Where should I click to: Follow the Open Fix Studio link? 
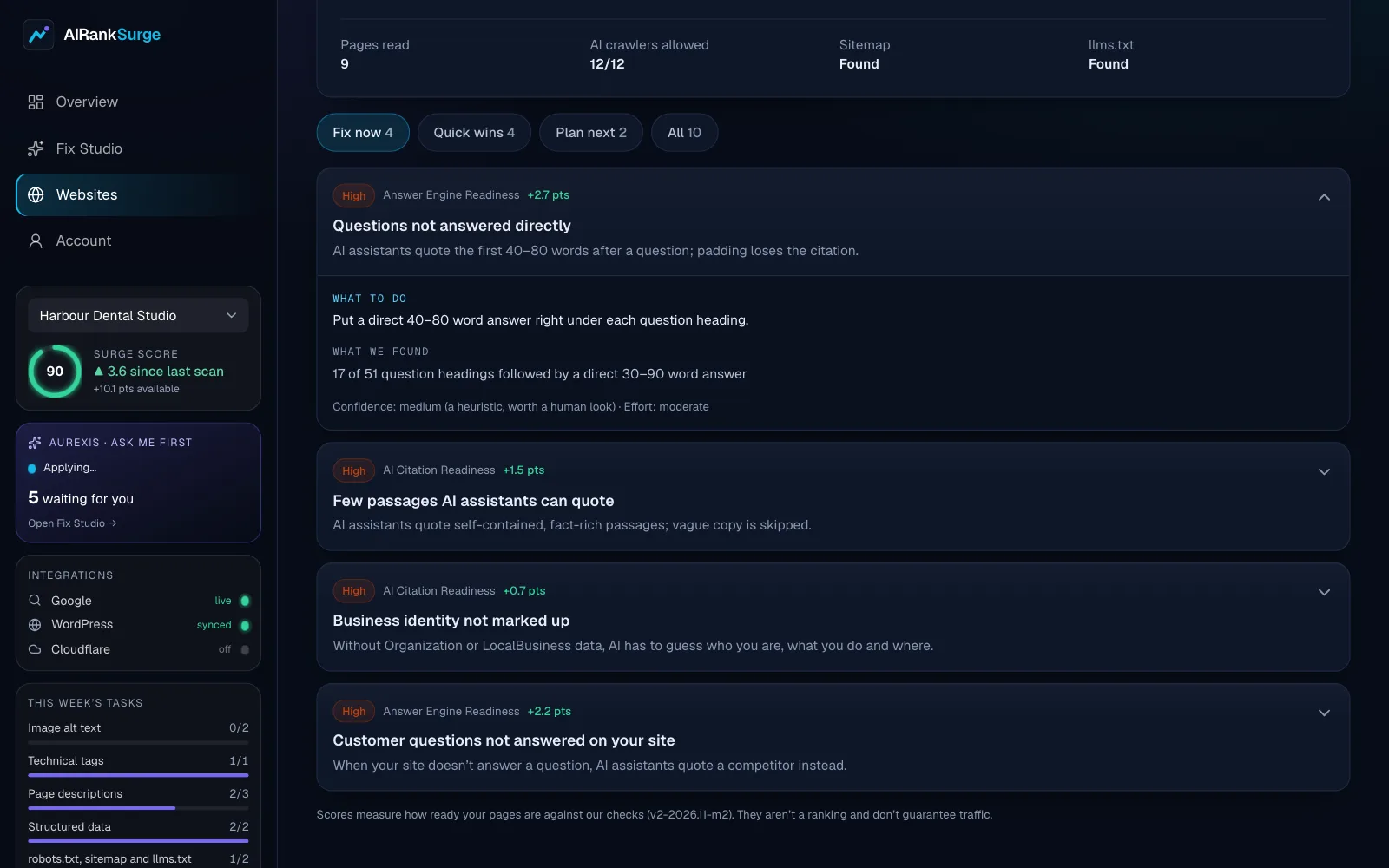coord(72,523)
